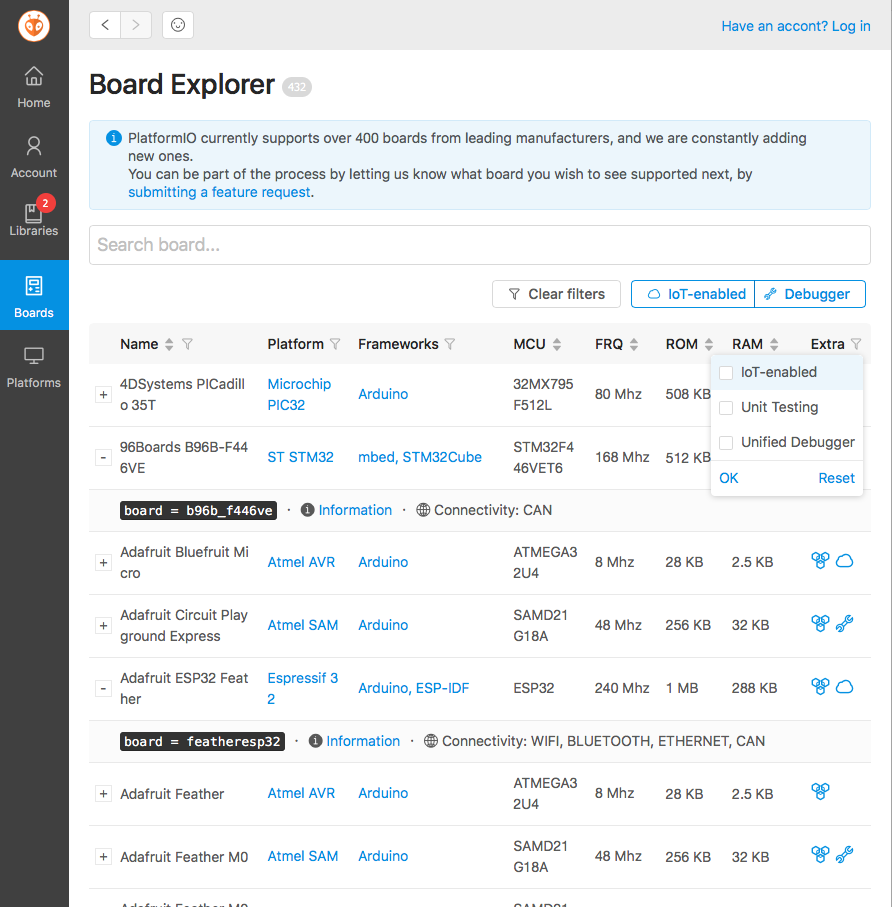Screen dimensions: 892x907
Task: Open the Arduino, ESP-IDF frameworks link
Action: 414,688
